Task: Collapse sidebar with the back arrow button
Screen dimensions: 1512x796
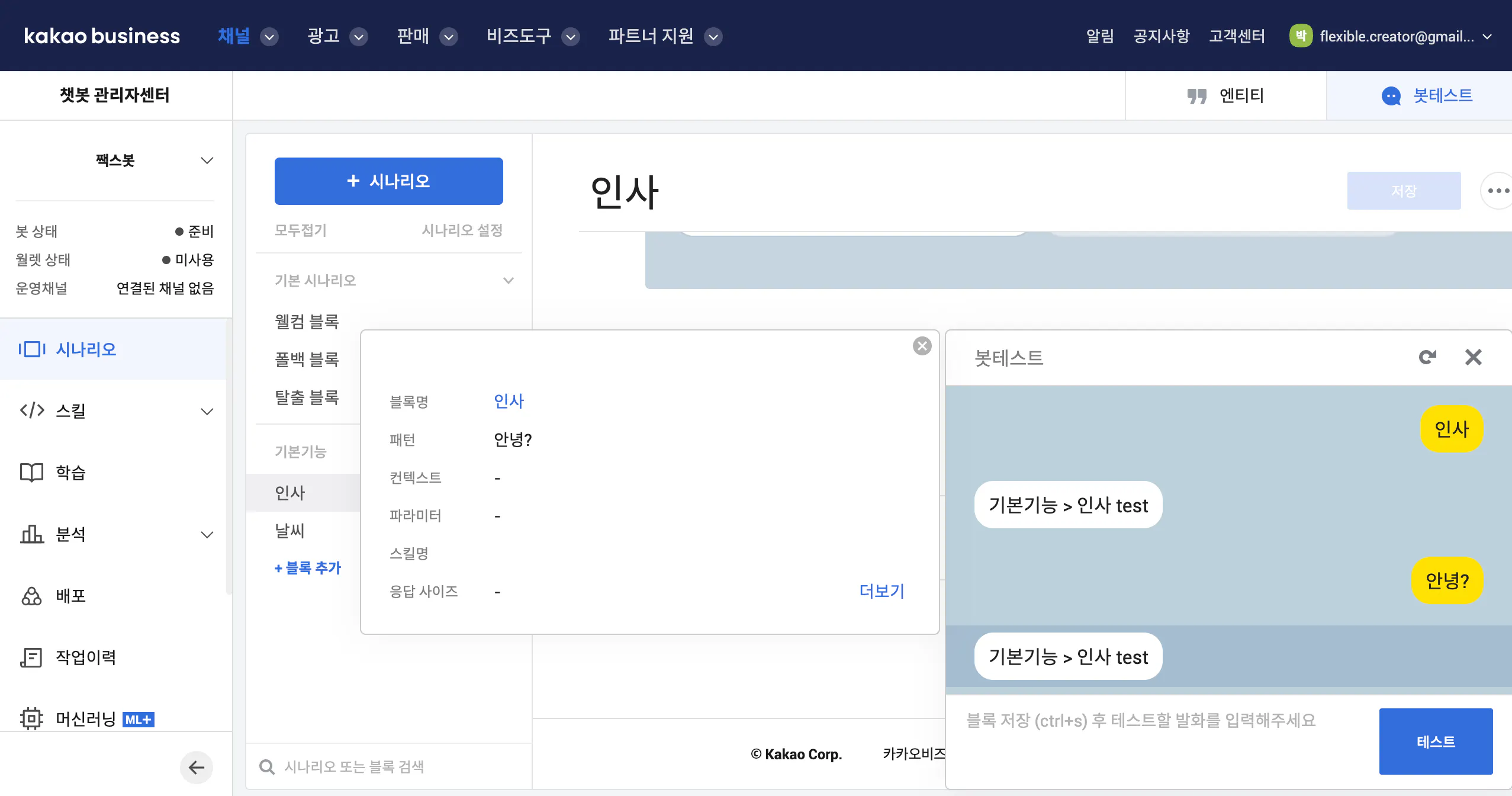Action: 197,768
